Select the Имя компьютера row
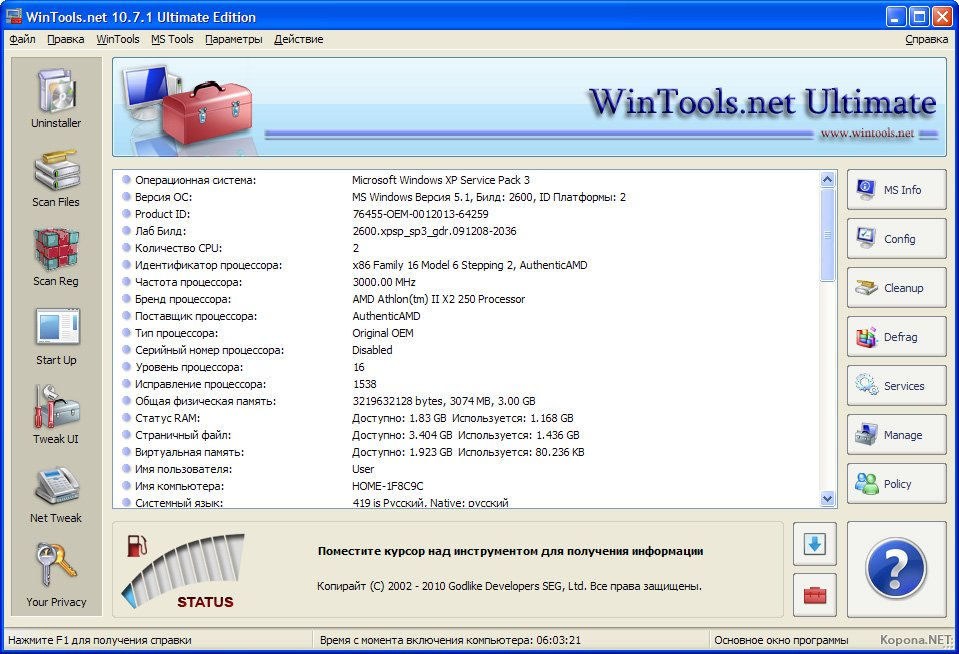This screenshot has width=959, height=654. [466, 486]
